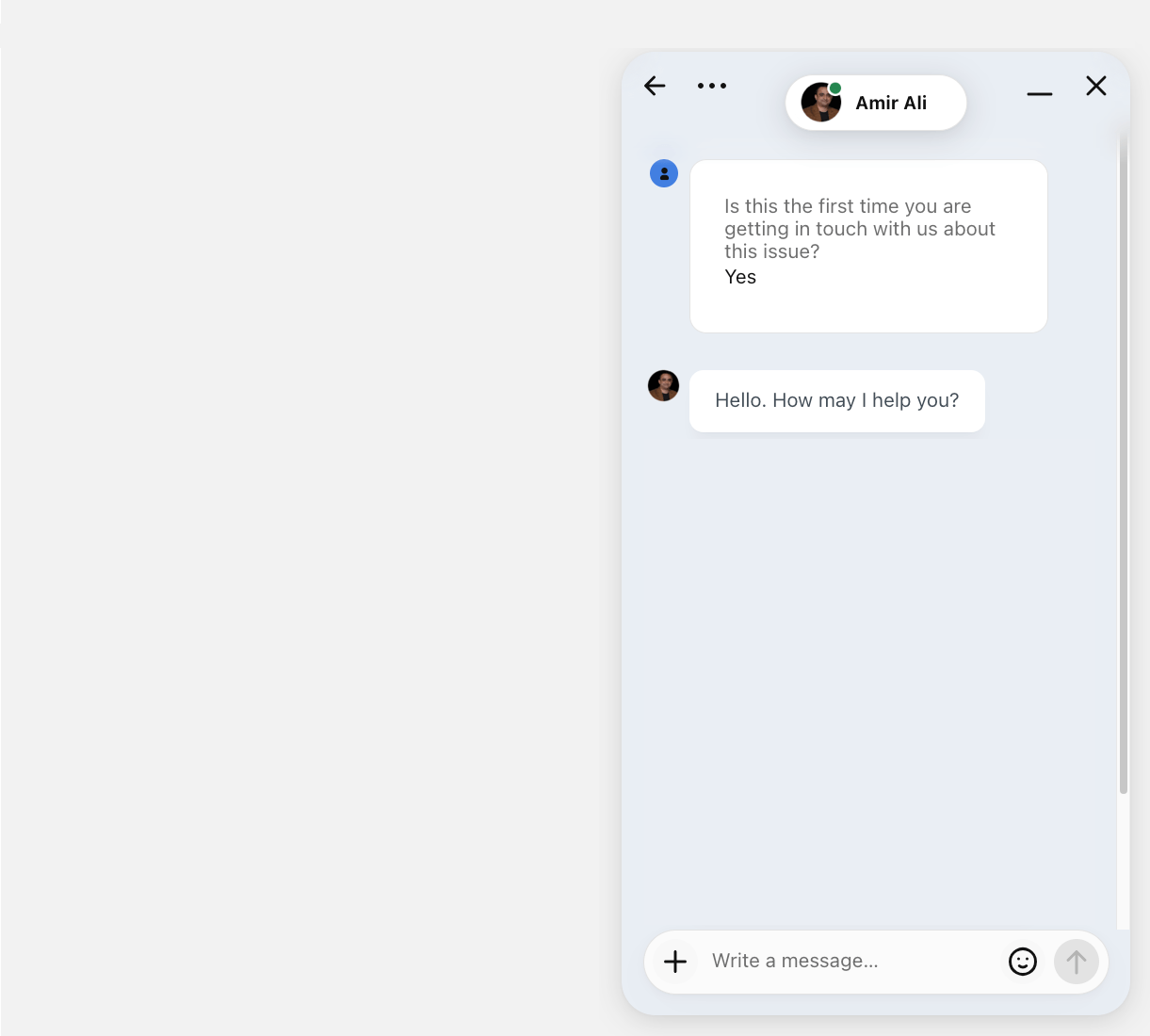
Task: Minimize the chat widget
Action: coord(1039,93)
